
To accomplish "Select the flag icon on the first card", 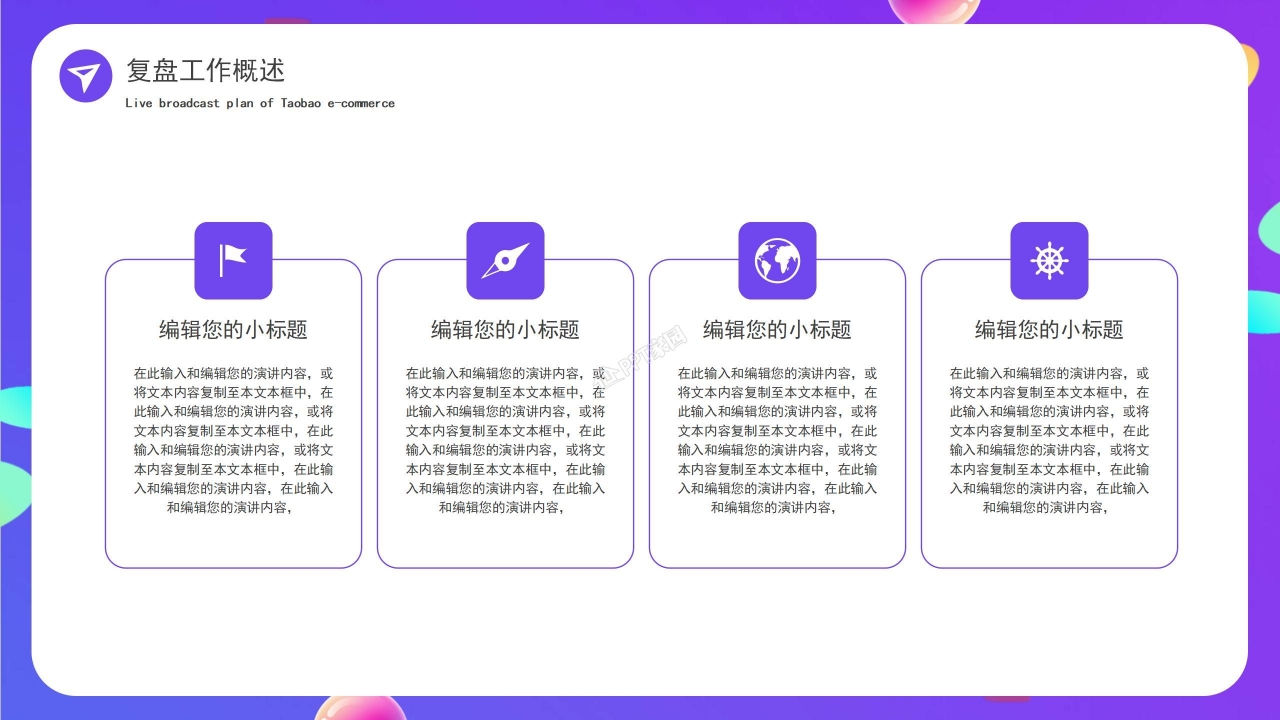I will 233,261.
